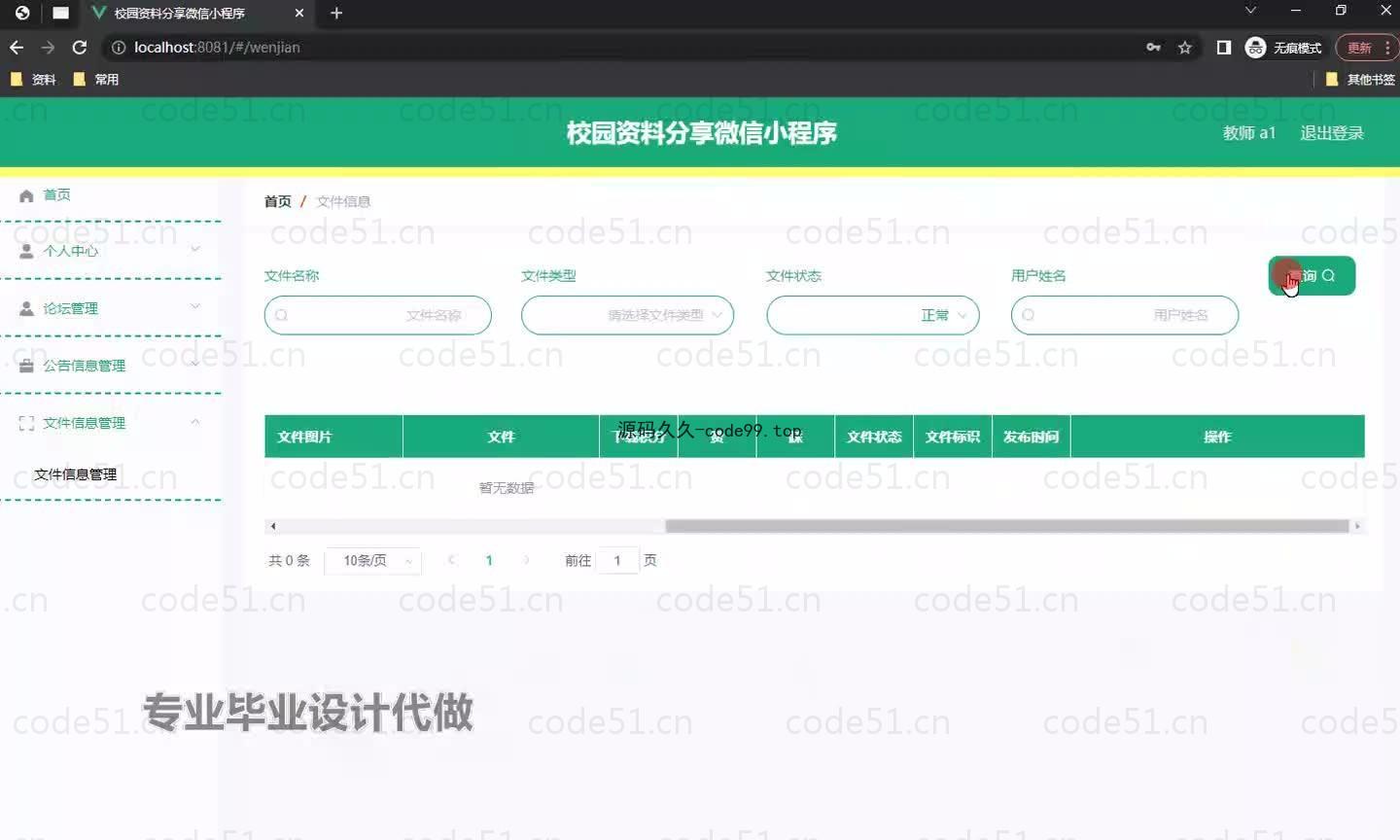Click the 用户姓名 input field
Viewport: 1400px width, 840px height.
point(1125,315)
